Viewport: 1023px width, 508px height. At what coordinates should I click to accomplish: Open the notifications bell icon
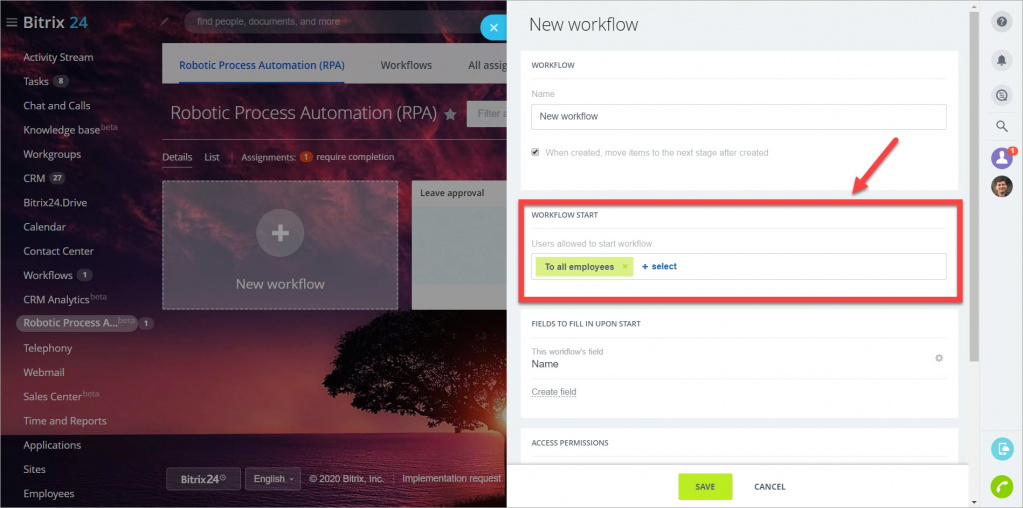pyautogui.click(x=1001, y=60)
